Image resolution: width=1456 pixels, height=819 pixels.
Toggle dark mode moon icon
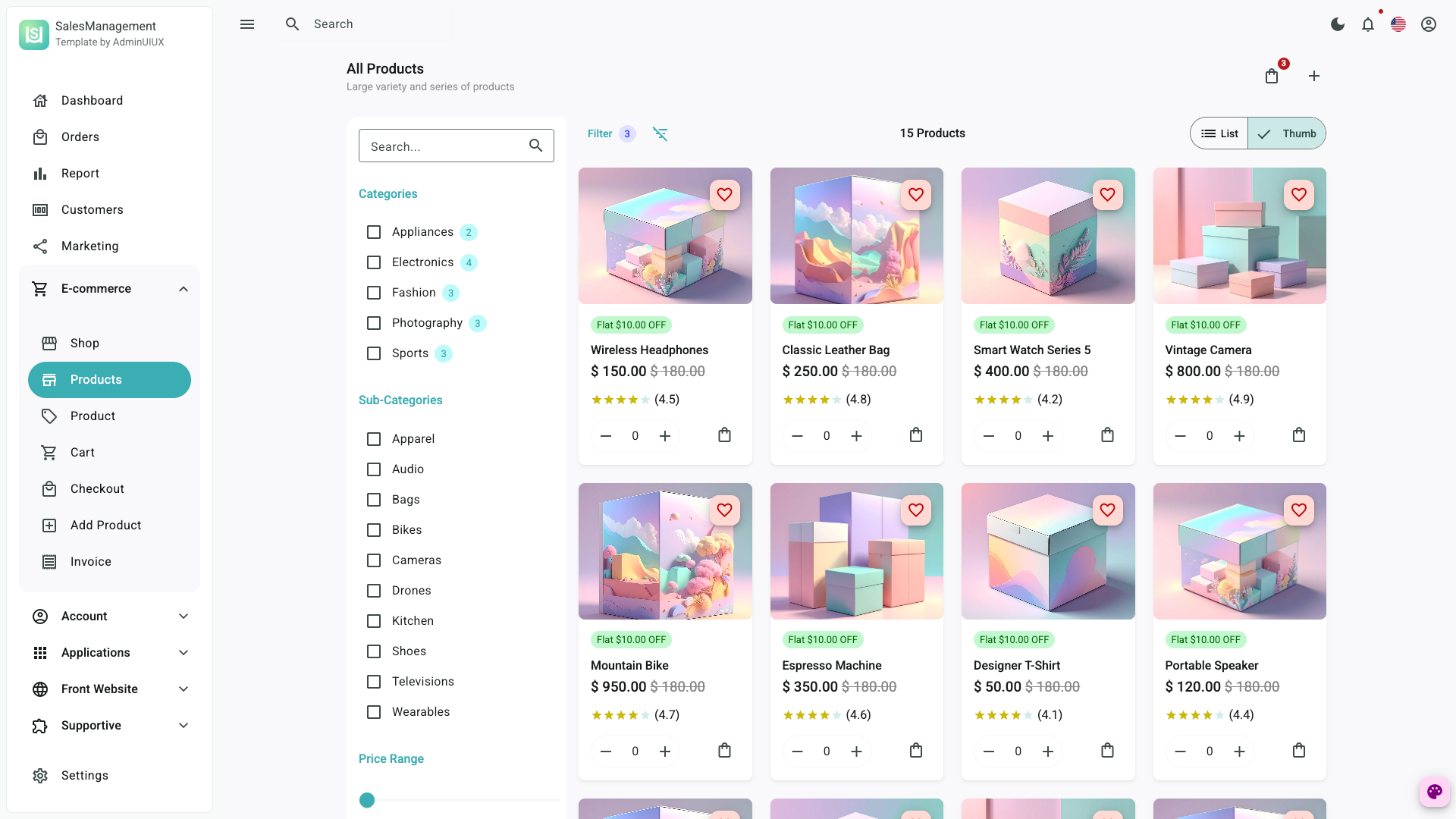[1338, 24]
